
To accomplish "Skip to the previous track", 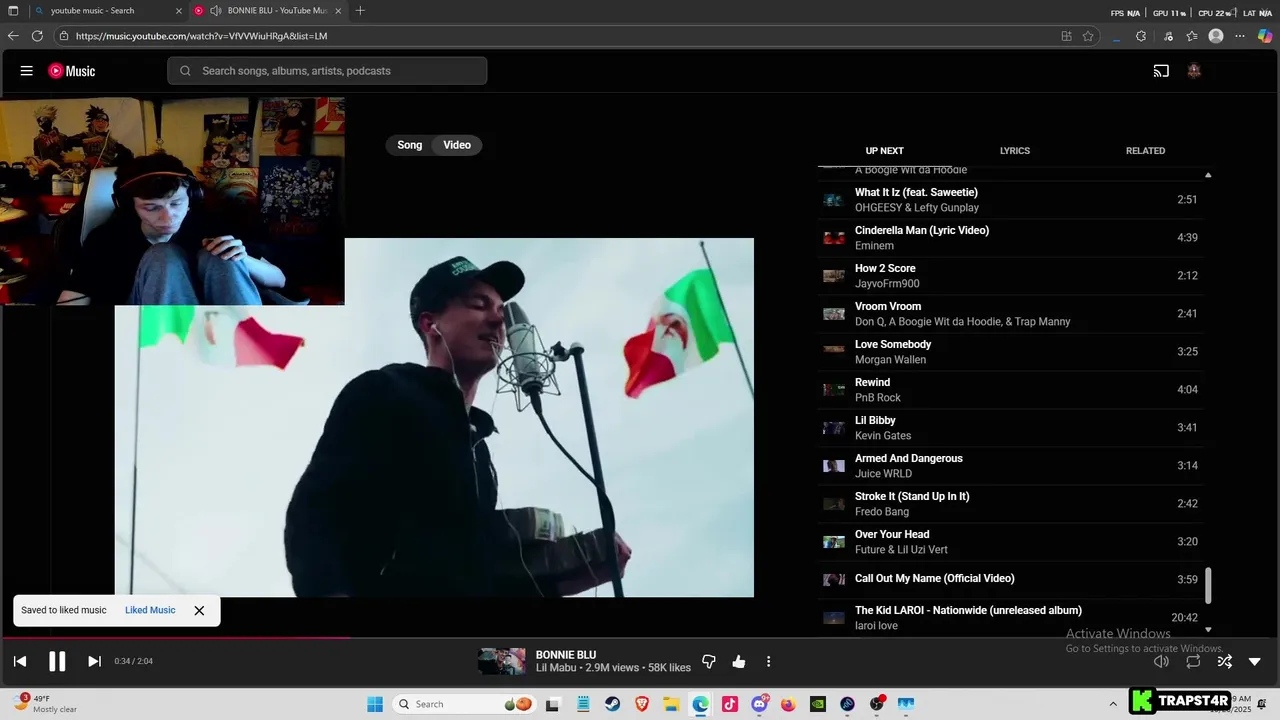I will [x=20, y=661].
